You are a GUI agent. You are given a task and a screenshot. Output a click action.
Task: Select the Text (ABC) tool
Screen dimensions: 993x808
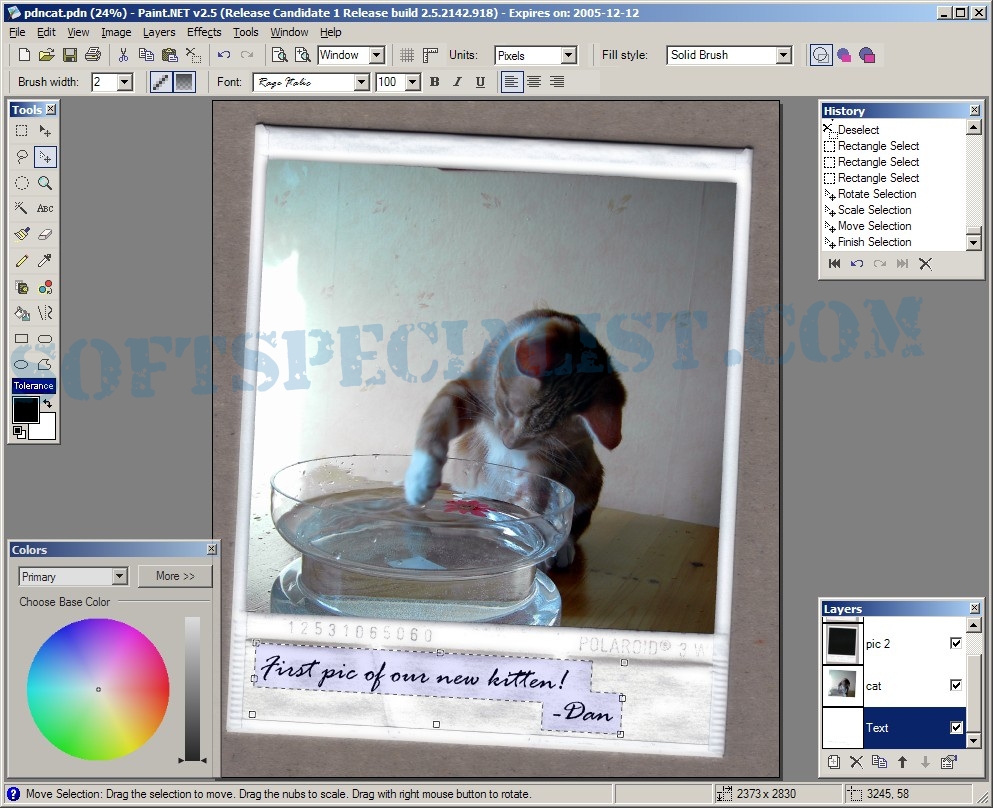[45, 208]
